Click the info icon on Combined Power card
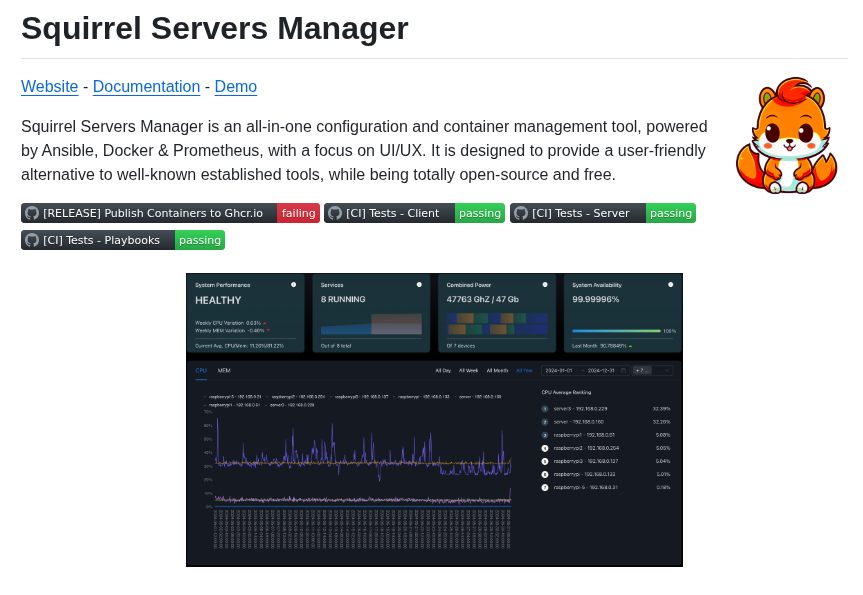The height and width of the screenshot is (595, 863). 545,285
